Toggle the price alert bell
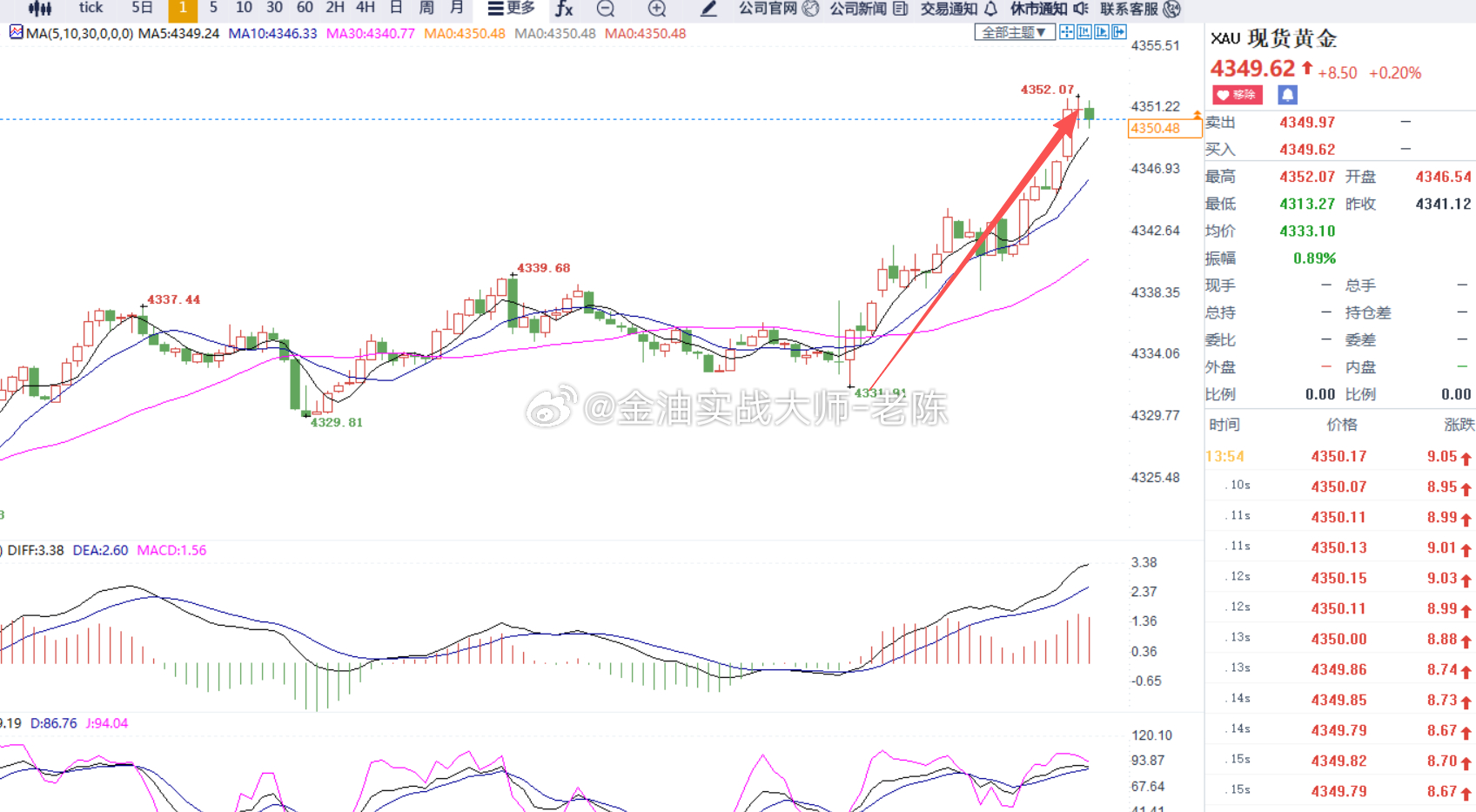Image resolution: width=1476 pixels, height=812 pixels. [x=1288, y=95]
